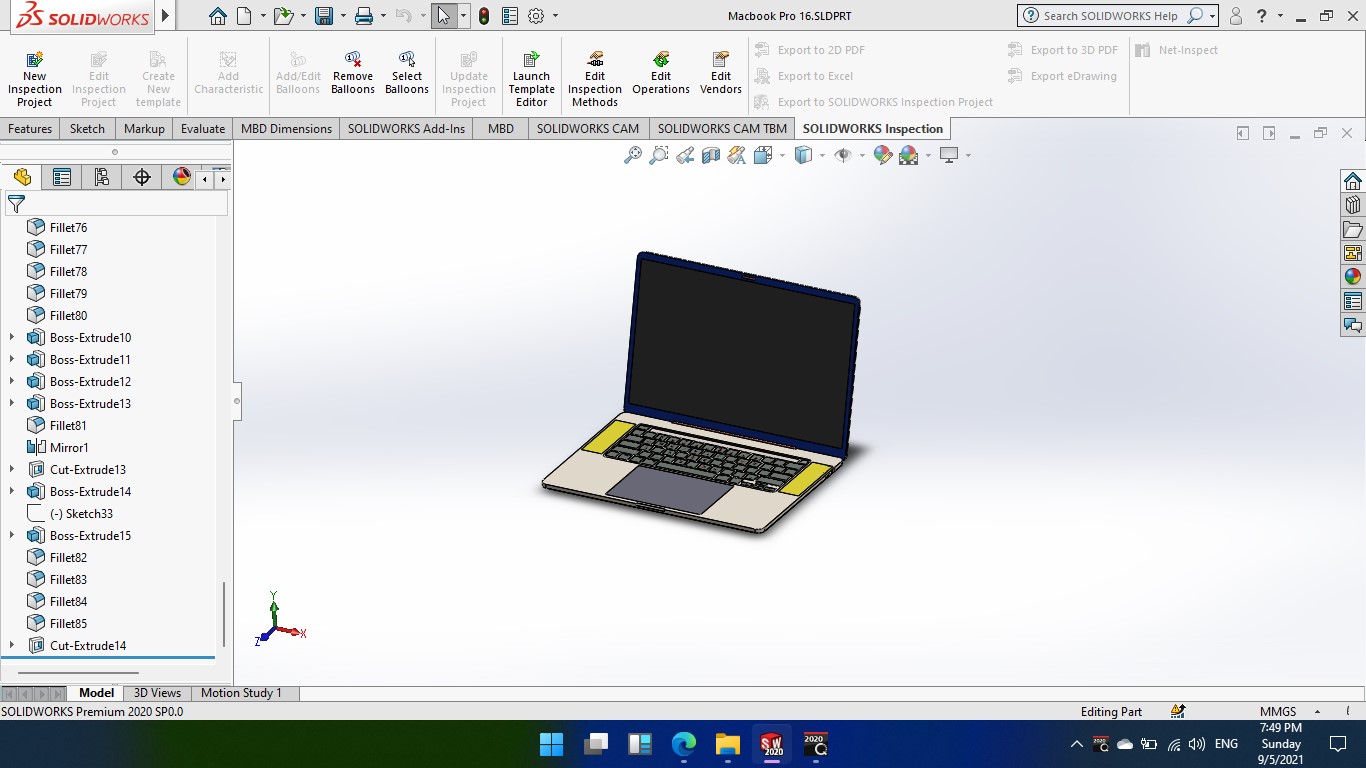Image resolution: width=1366 pixels, height=768 pixels.
Task: Launch Template Editor
Action: (x=531, y=79)
